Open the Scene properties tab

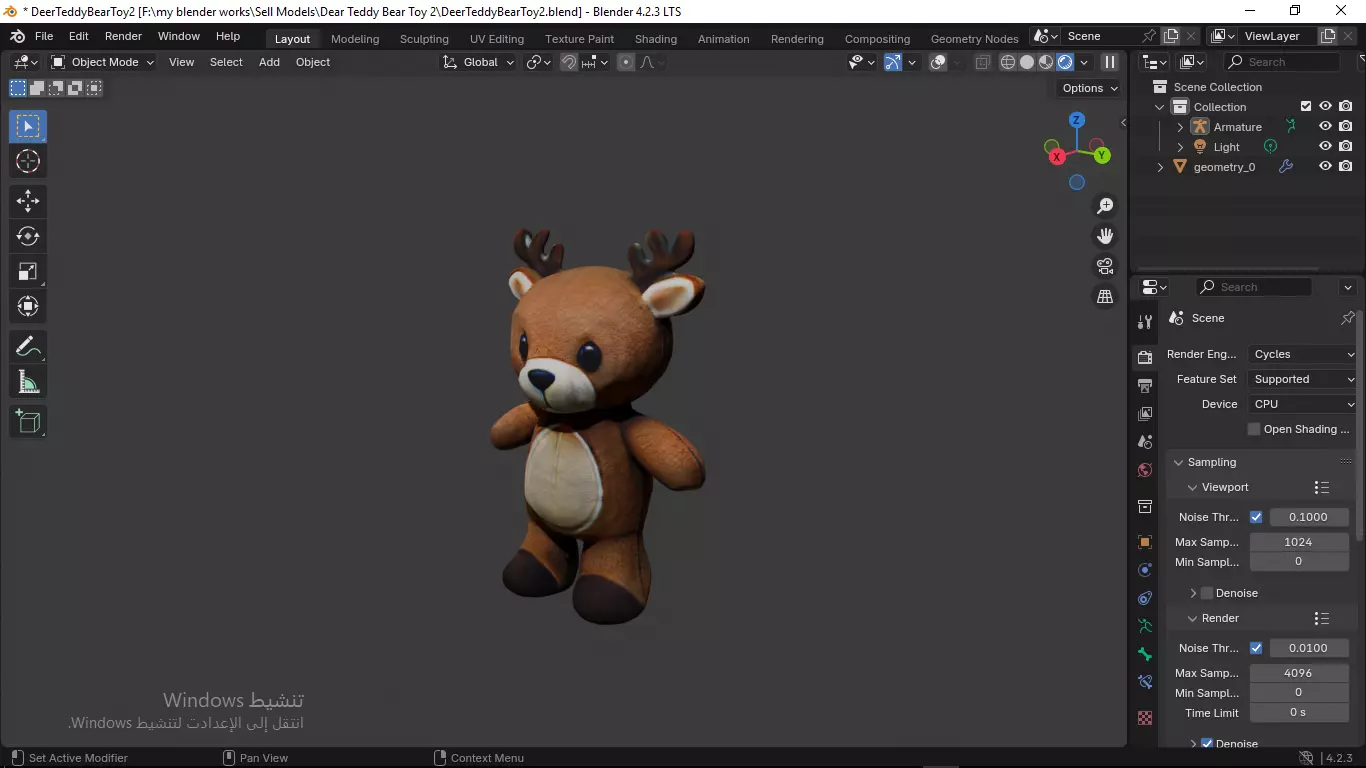(x=1145, y=441)
